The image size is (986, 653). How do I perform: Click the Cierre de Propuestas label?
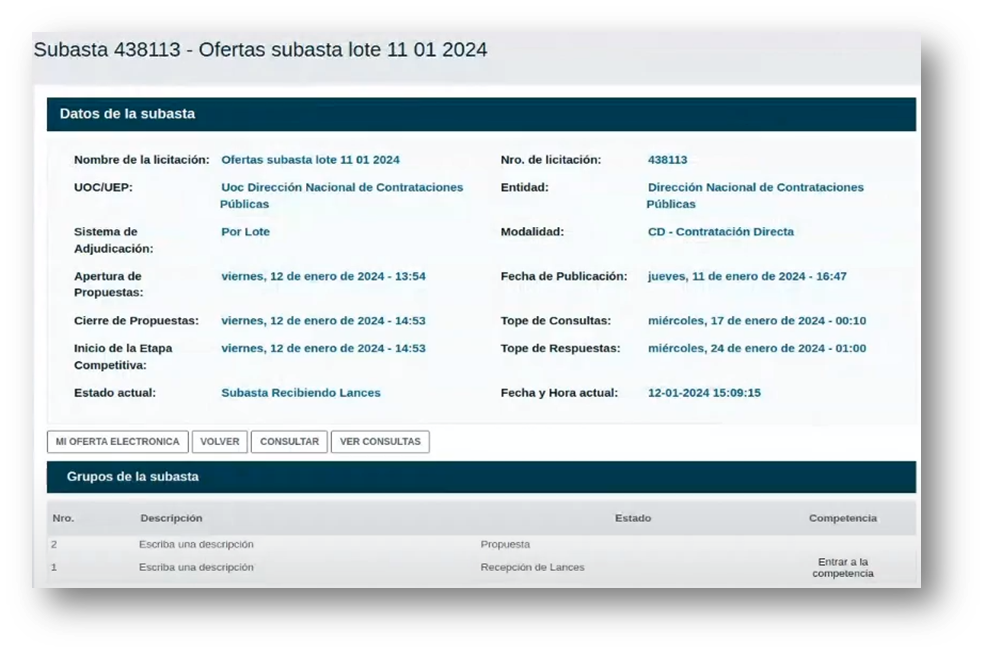pyautogui.click(x=136, y=321)
